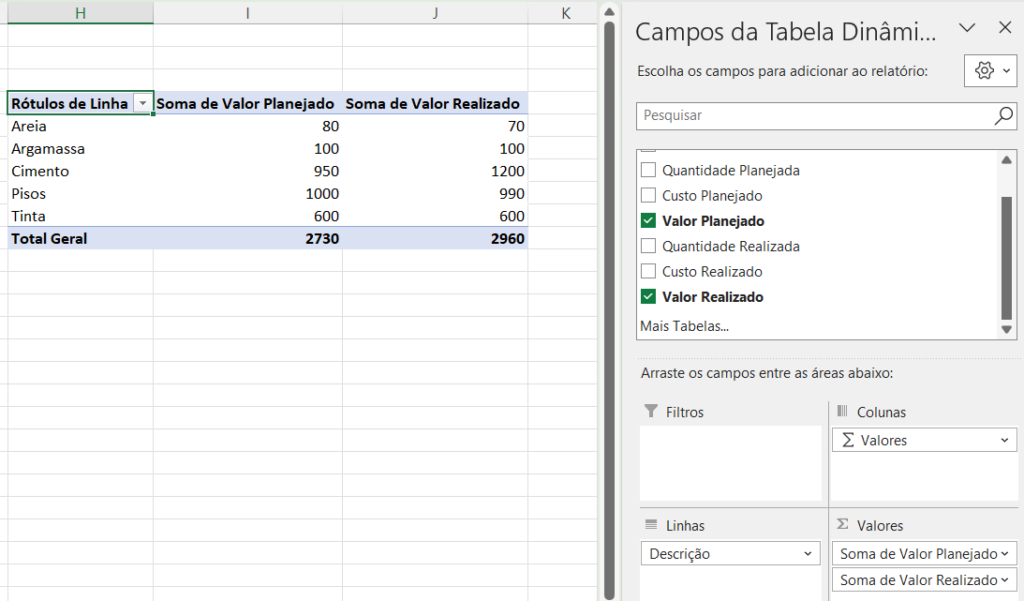Open Soma de Valor Realizado dropdown
1024x601 pixels.
click(x=1004, y=580)
